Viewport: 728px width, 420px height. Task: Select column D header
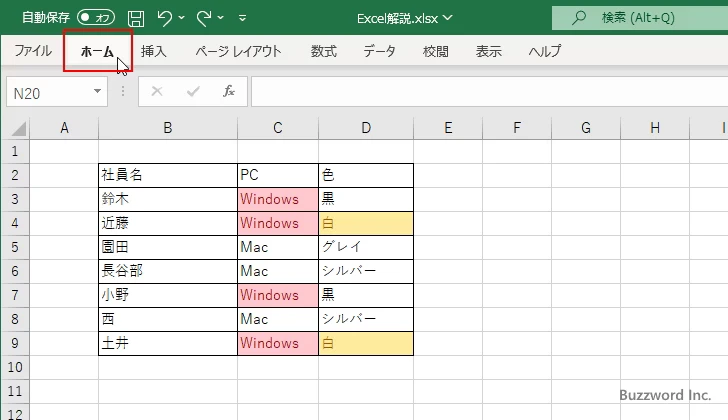pos(366,128)
